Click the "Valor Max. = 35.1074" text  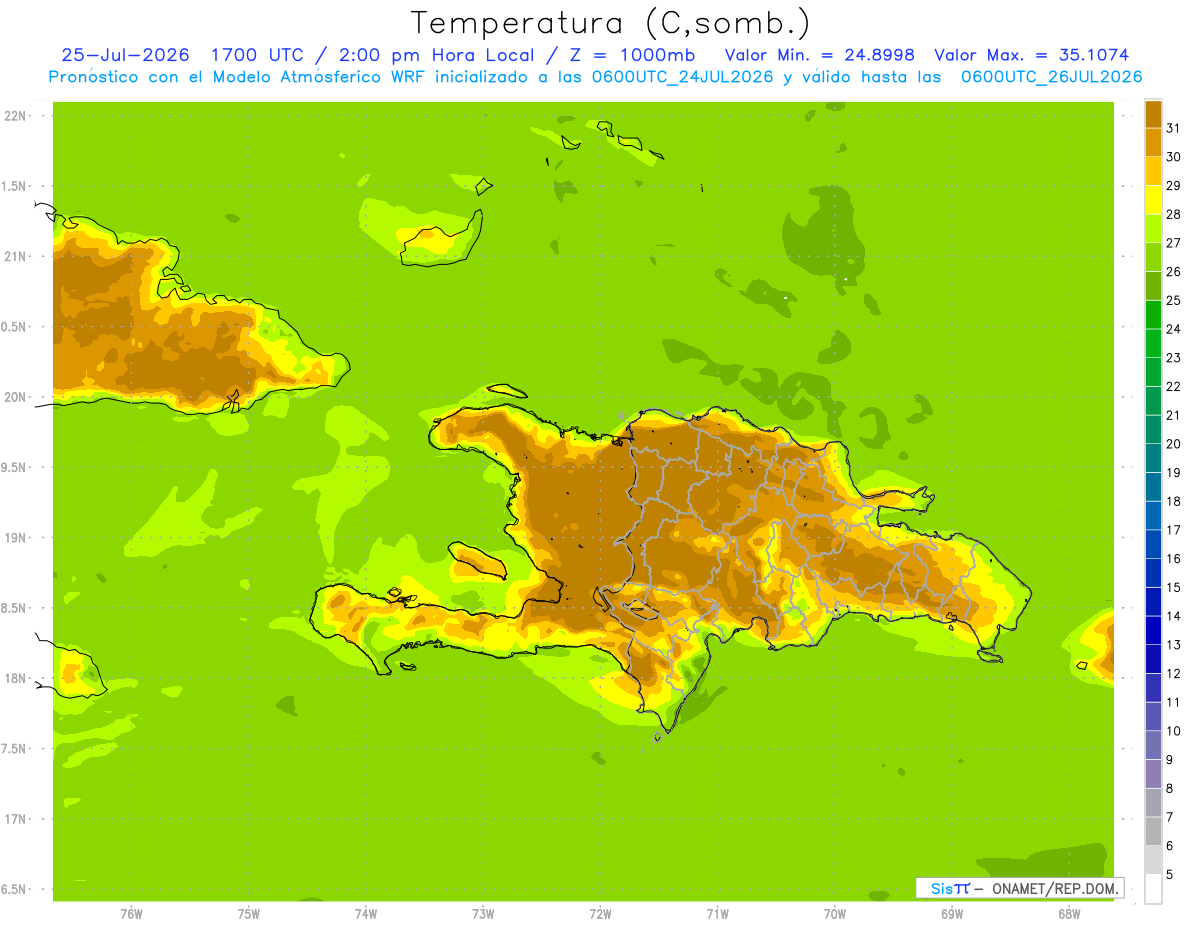(1031, 55)
